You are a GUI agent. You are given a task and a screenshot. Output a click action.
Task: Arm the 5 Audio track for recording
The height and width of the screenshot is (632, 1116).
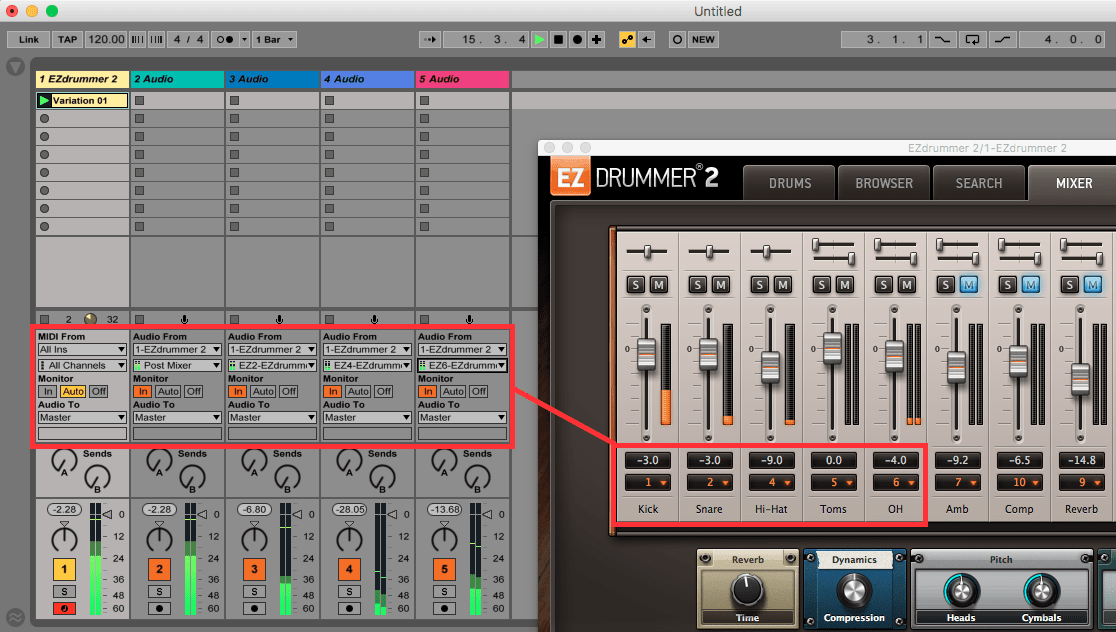pos(444,609)
